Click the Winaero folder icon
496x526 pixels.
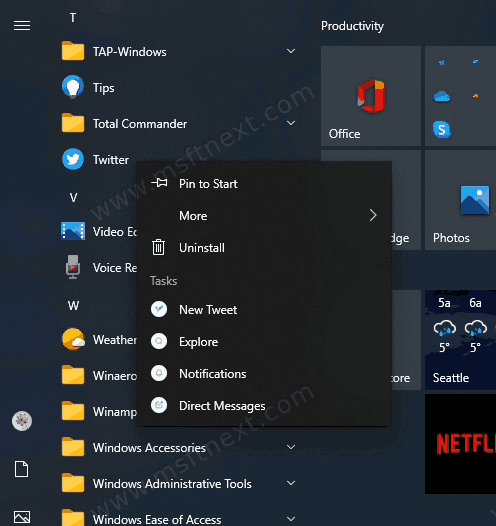pos(73,375)
